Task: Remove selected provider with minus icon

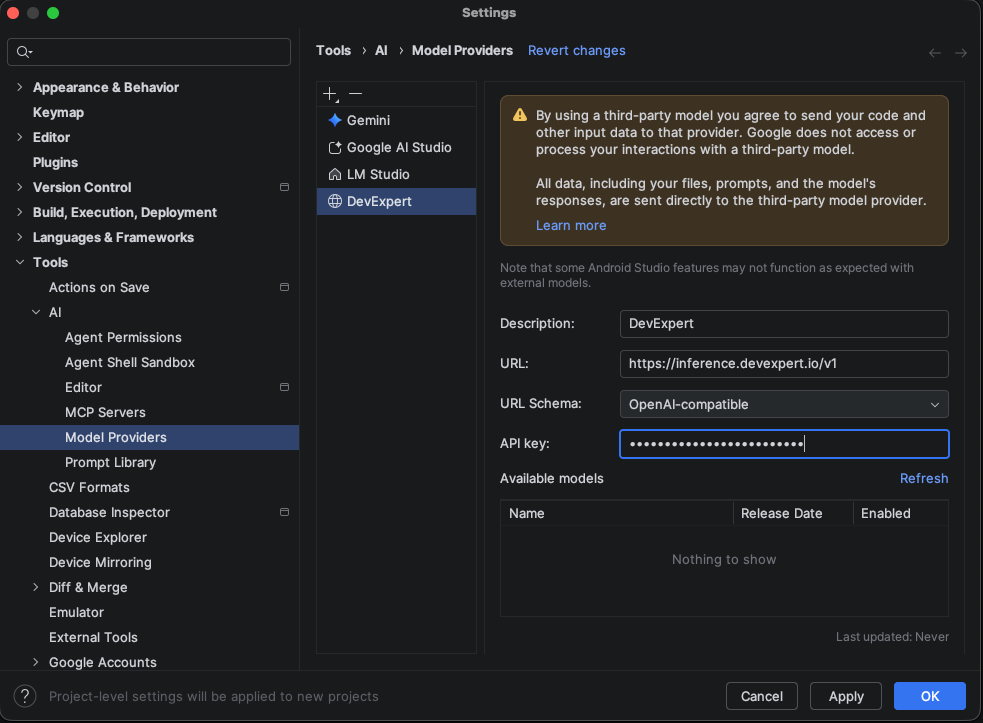Action: [x=355, y=94]
